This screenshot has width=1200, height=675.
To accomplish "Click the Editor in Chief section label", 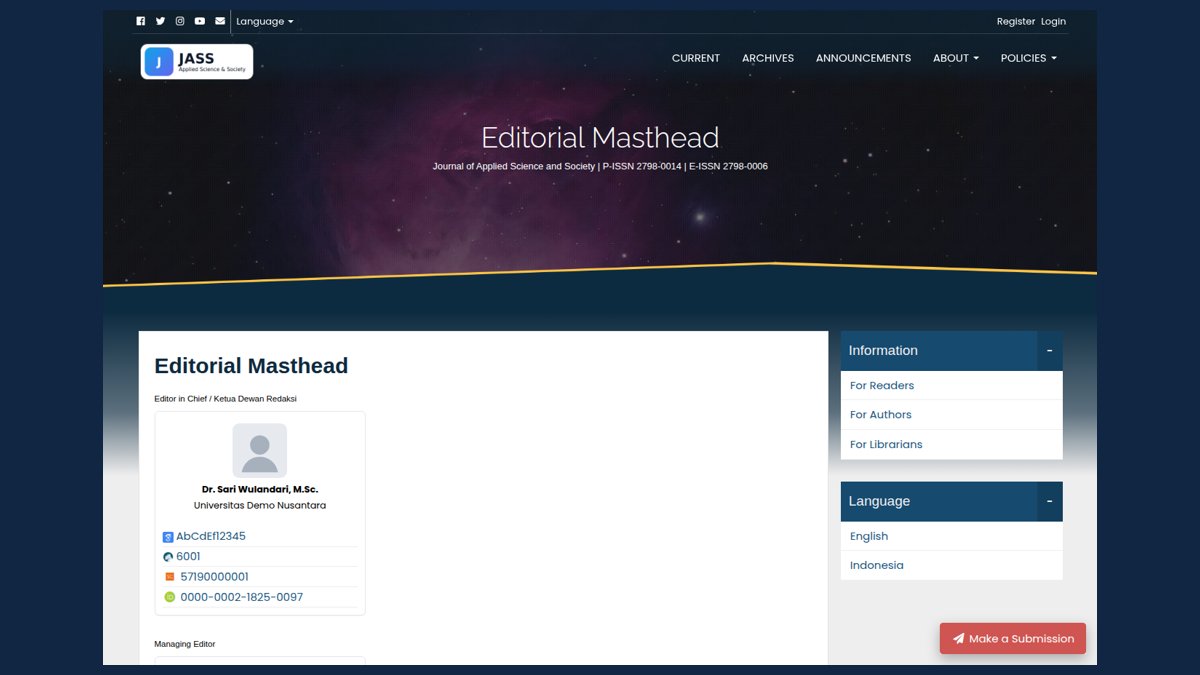I will (x=225, y=399).
